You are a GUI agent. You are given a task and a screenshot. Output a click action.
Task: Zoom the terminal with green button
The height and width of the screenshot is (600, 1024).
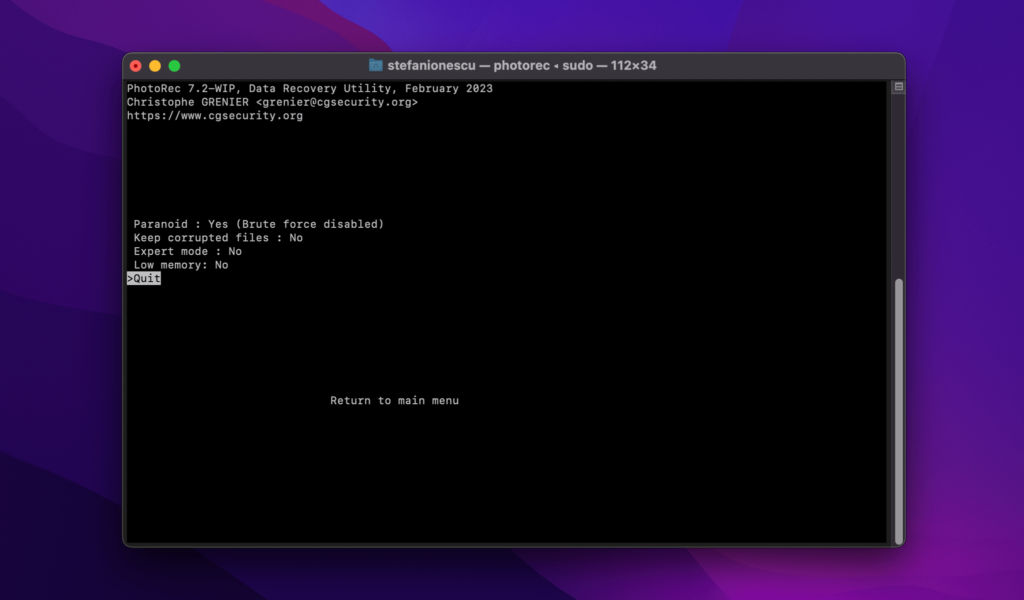pos(174,66)
